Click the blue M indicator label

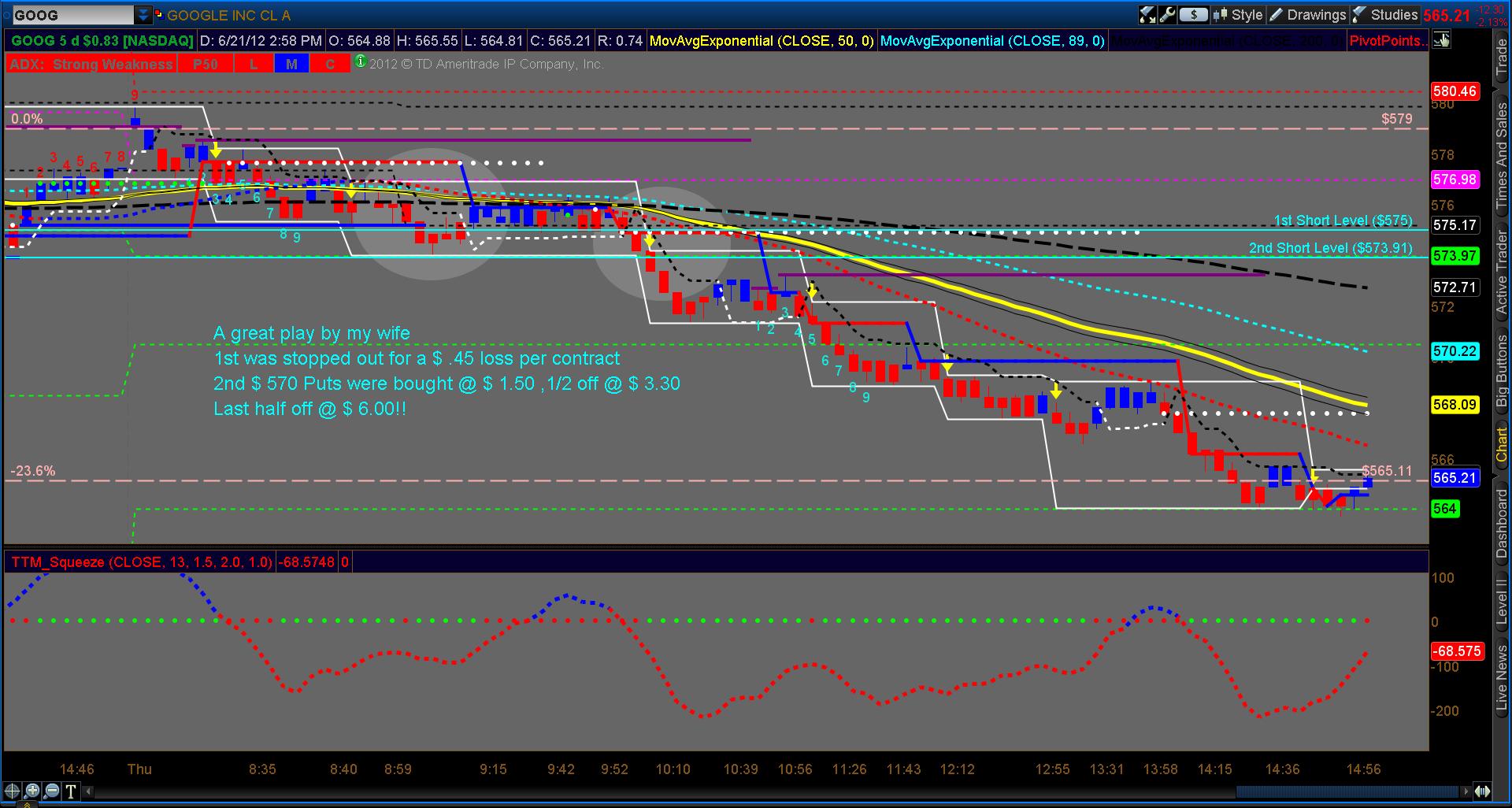(291, 65)
